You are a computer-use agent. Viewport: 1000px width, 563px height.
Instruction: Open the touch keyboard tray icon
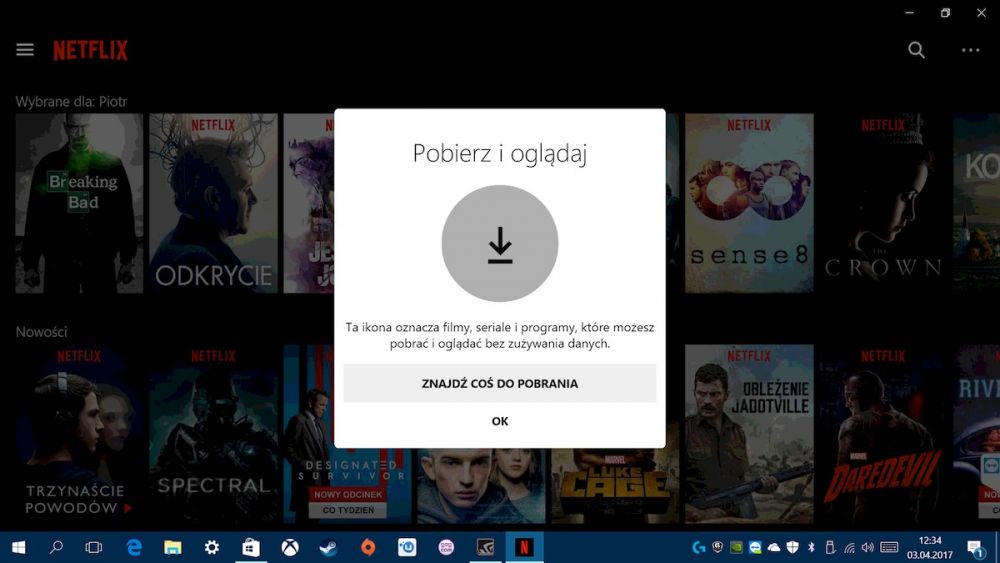tap(889, 547)
